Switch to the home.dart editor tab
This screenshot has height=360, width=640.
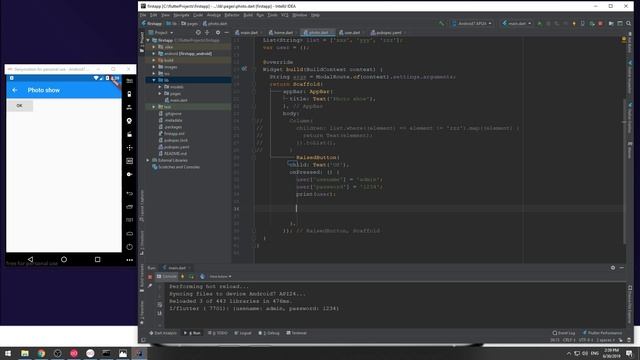[x=283, y=33]
